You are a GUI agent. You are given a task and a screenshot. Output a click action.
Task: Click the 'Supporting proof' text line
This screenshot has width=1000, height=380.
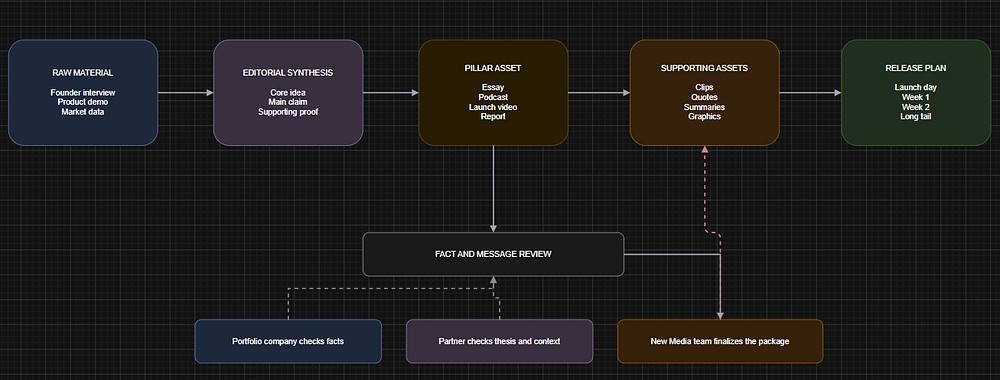288,112
